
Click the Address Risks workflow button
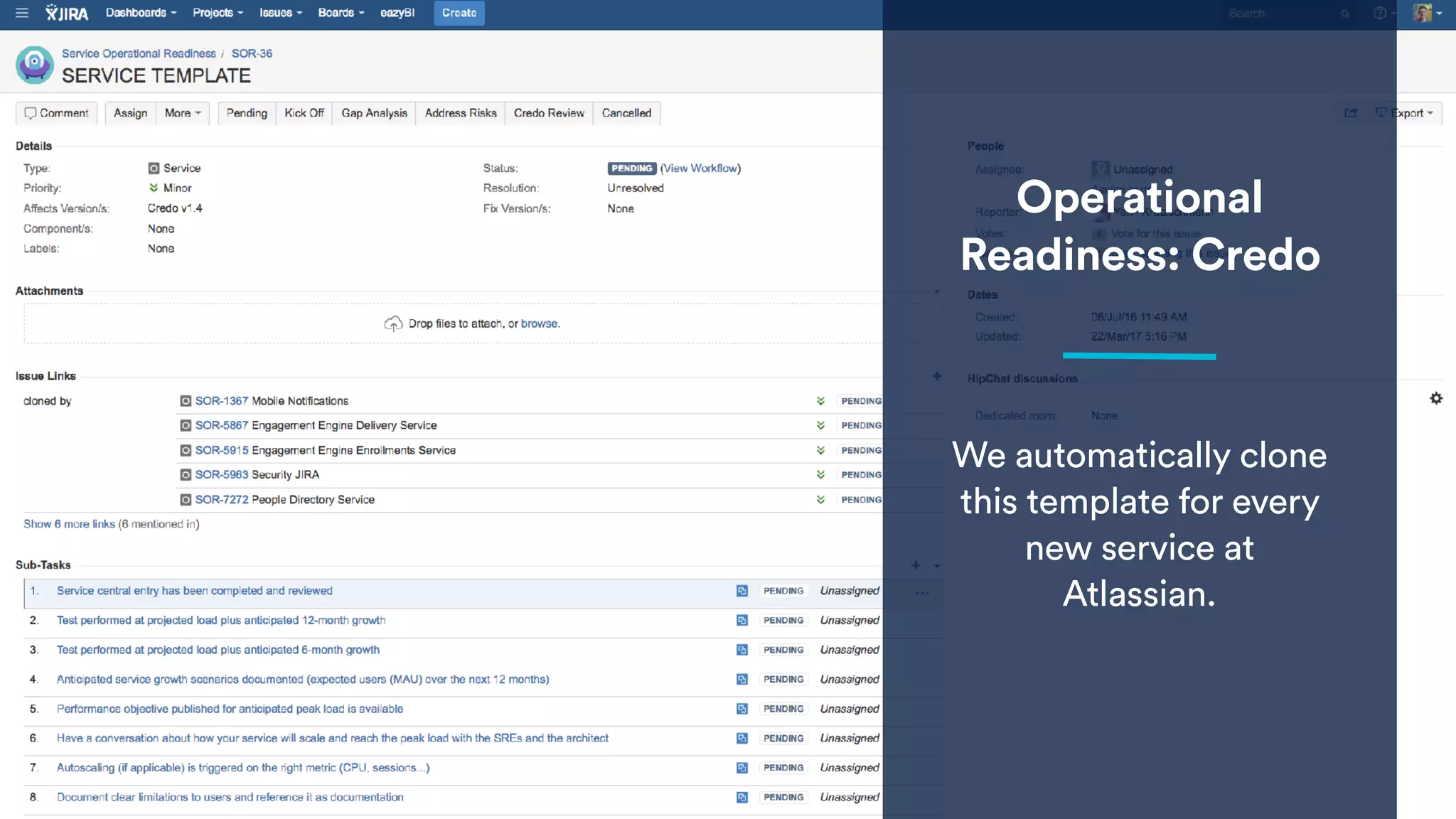[461, 113]
